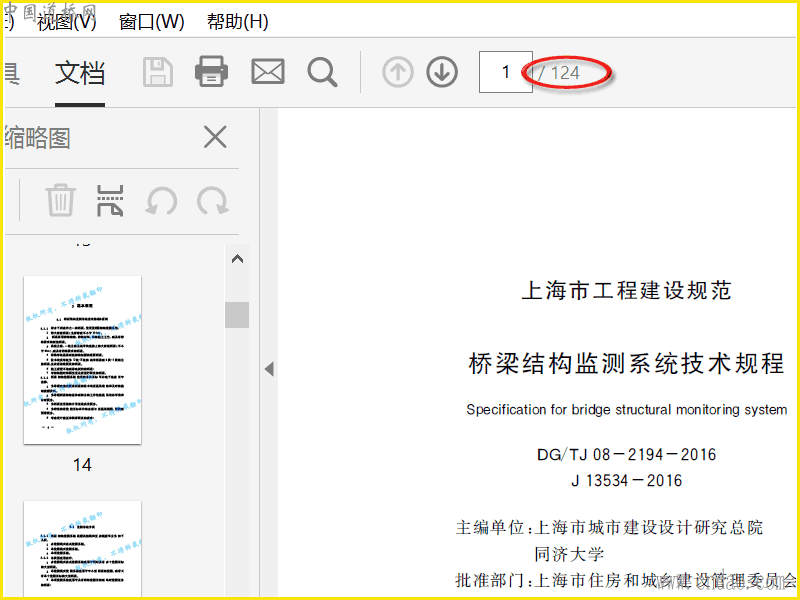Viewport: 800px width, 600px height.
Task: Go to next page arrow
Action: [x=442, y=72]
